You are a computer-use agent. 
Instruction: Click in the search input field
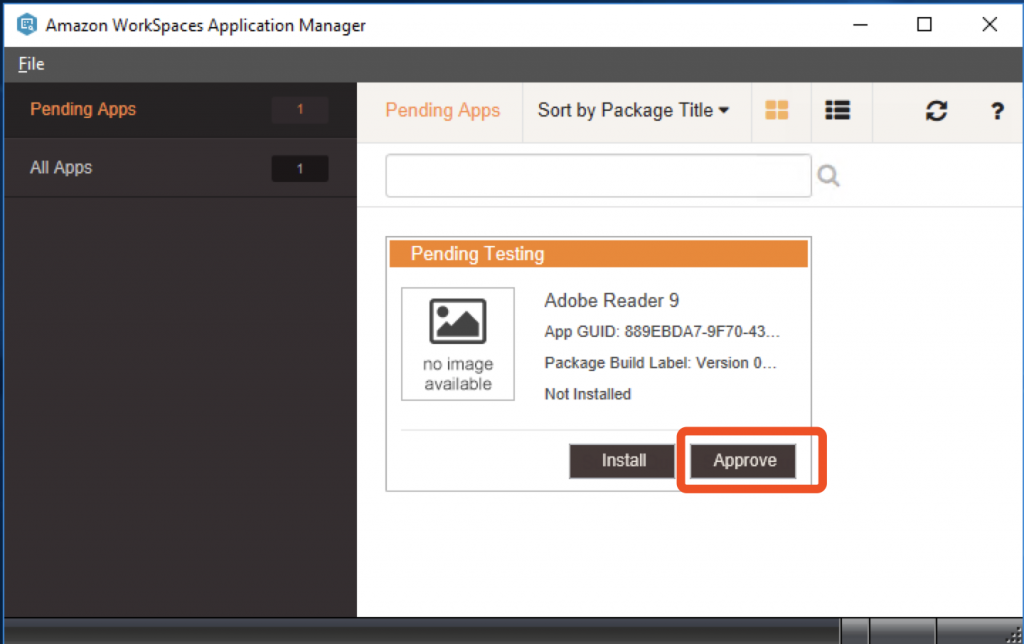(x=598, y=176)
